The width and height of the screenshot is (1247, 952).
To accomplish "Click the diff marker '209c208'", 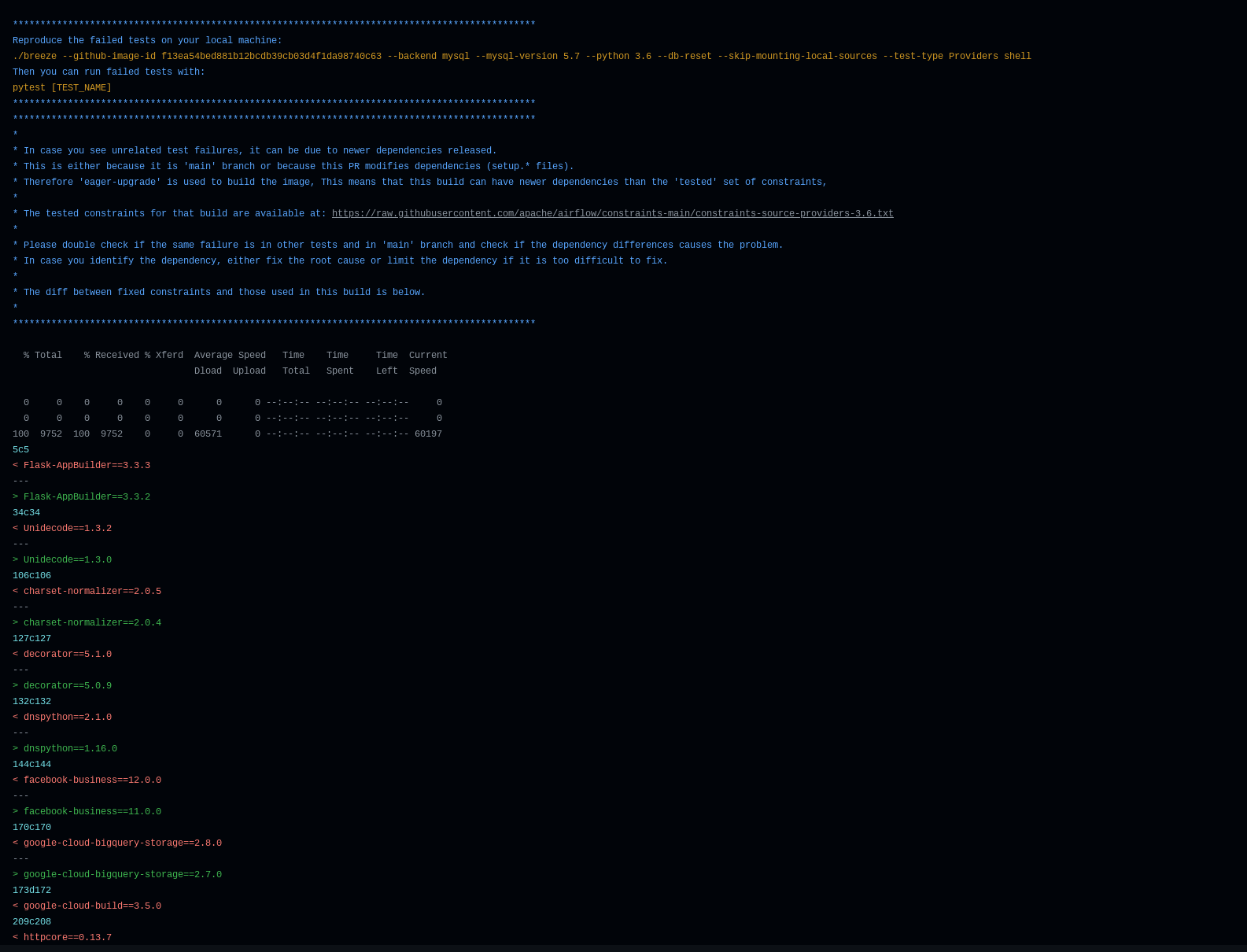I will click(x=31, y=922).
